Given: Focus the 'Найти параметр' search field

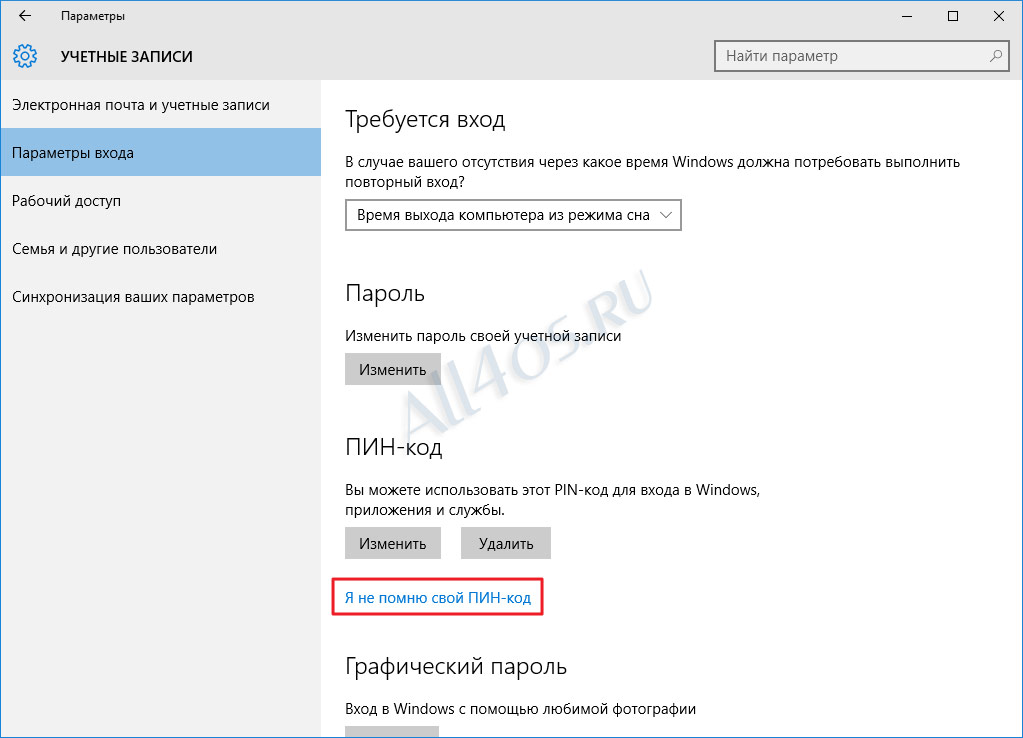Looking at the screenshot, I should tap(862, 56).
